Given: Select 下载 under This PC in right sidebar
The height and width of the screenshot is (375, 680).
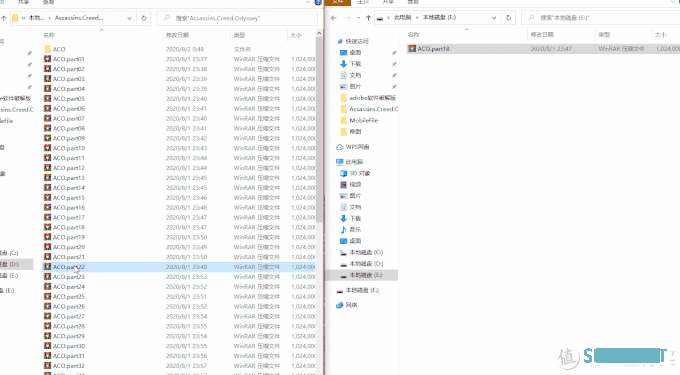Looking at the screenshot, I should (x=355, y=218).
